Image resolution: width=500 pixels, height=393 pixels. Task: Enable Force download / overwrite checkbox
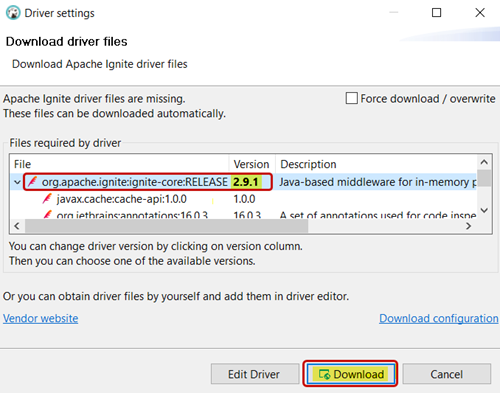[352, 98]
